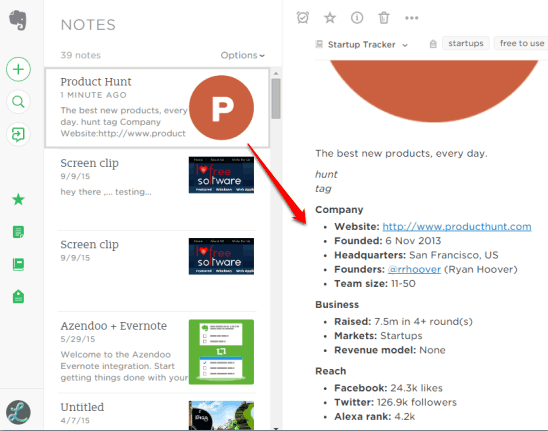Open the @rrhoover founder link

point(414,270)
